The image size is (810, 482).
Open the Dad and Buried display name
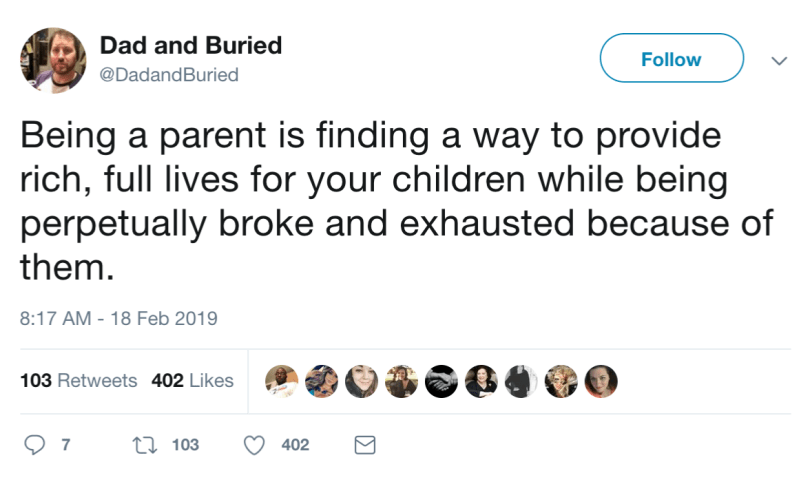tap(190, 46)
